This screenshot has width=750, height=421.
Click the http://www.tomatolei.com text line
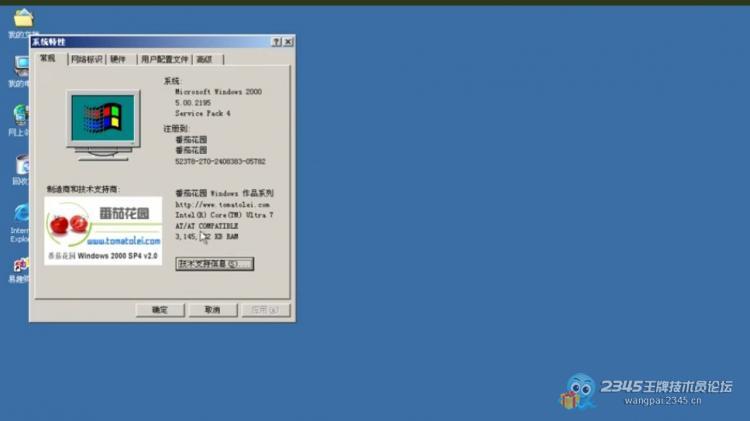click(x=222, y=204)
